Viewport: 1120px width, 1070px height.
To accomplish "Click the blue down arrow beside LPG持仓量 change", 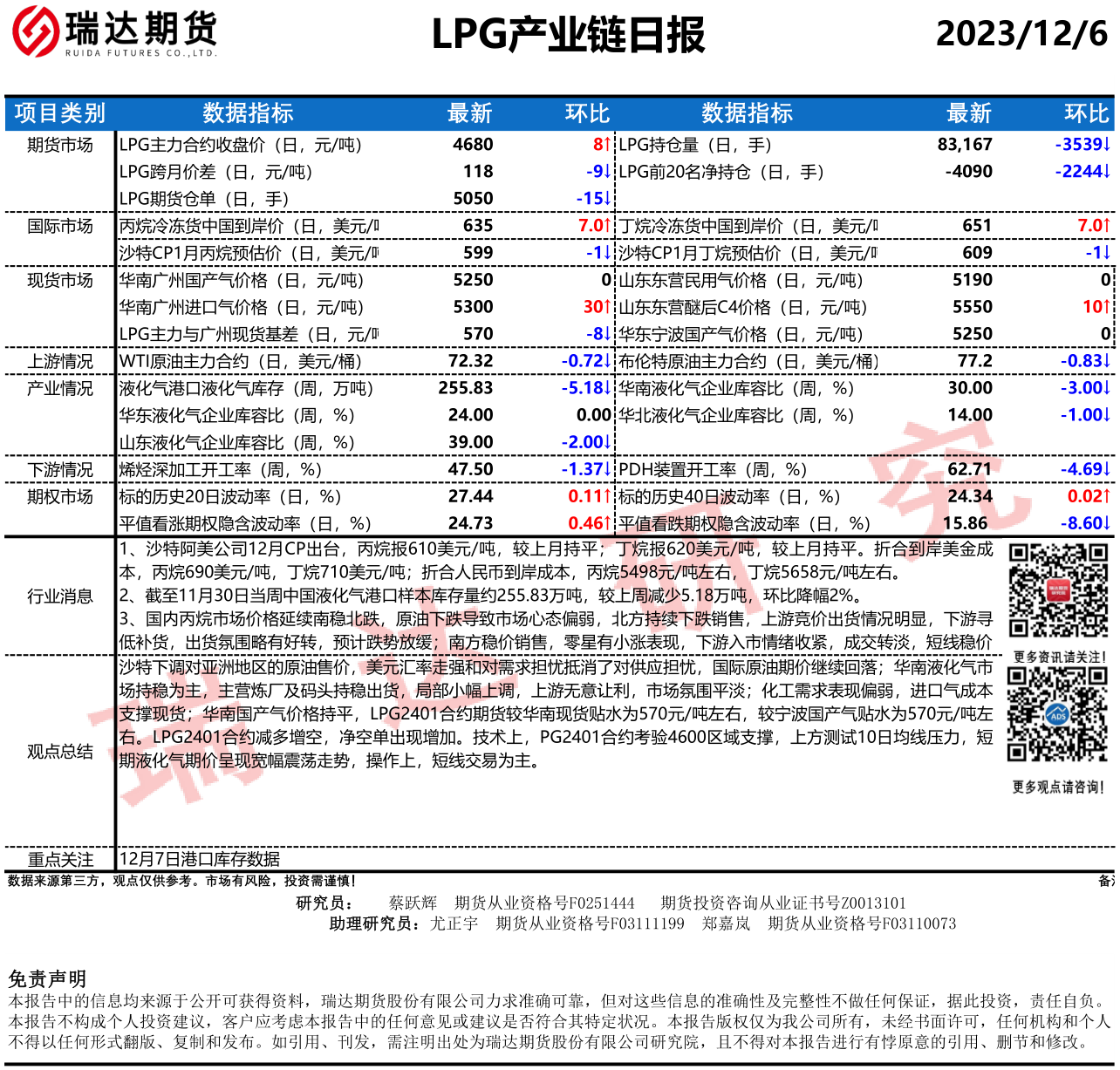I will pos(1107,145).
